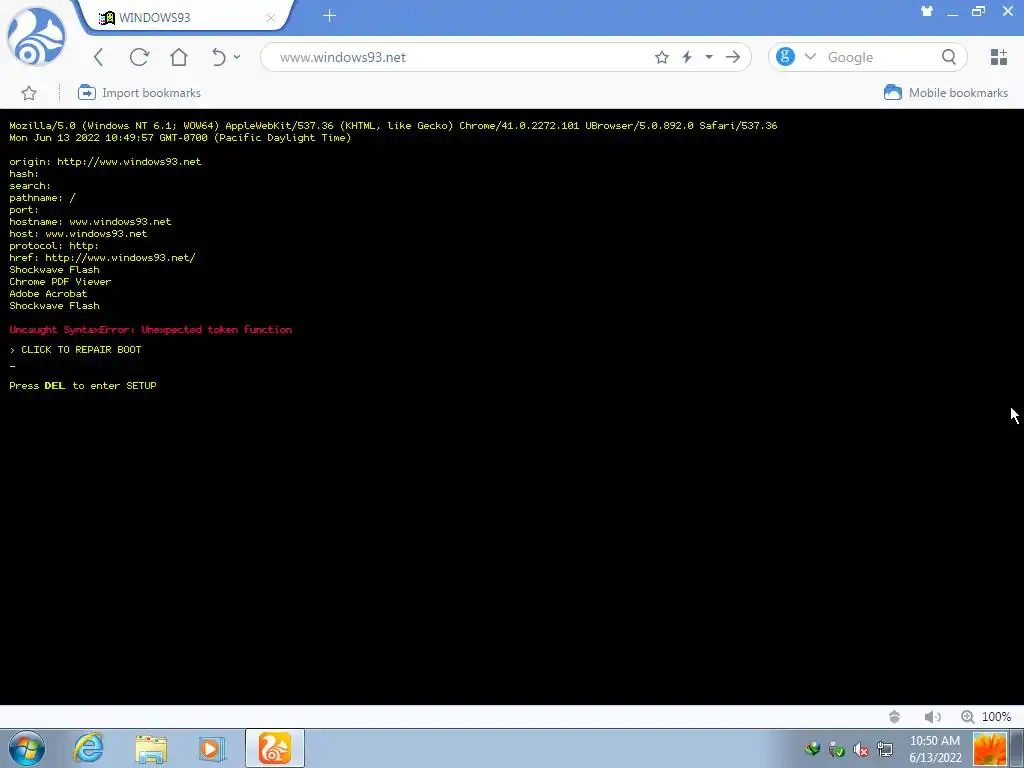
Task: Click the orange flower tray icon
Action: pos(990,748)
